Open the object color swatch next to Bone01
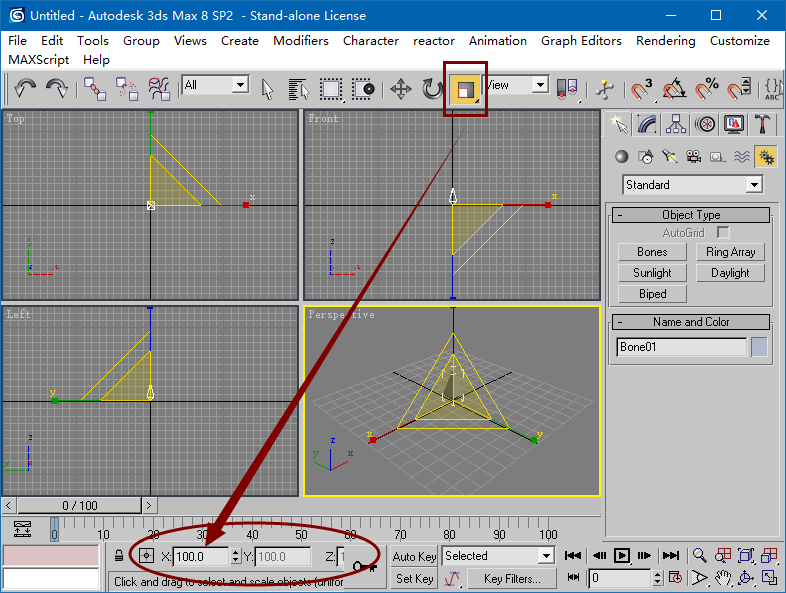Screen dimensions: 786x593 tap(759, 347)
